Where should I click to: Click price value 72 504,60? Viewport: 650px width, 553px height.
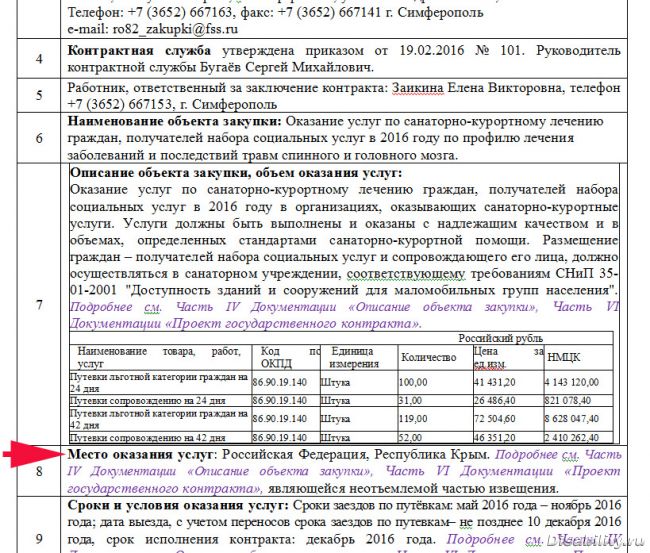495,419
